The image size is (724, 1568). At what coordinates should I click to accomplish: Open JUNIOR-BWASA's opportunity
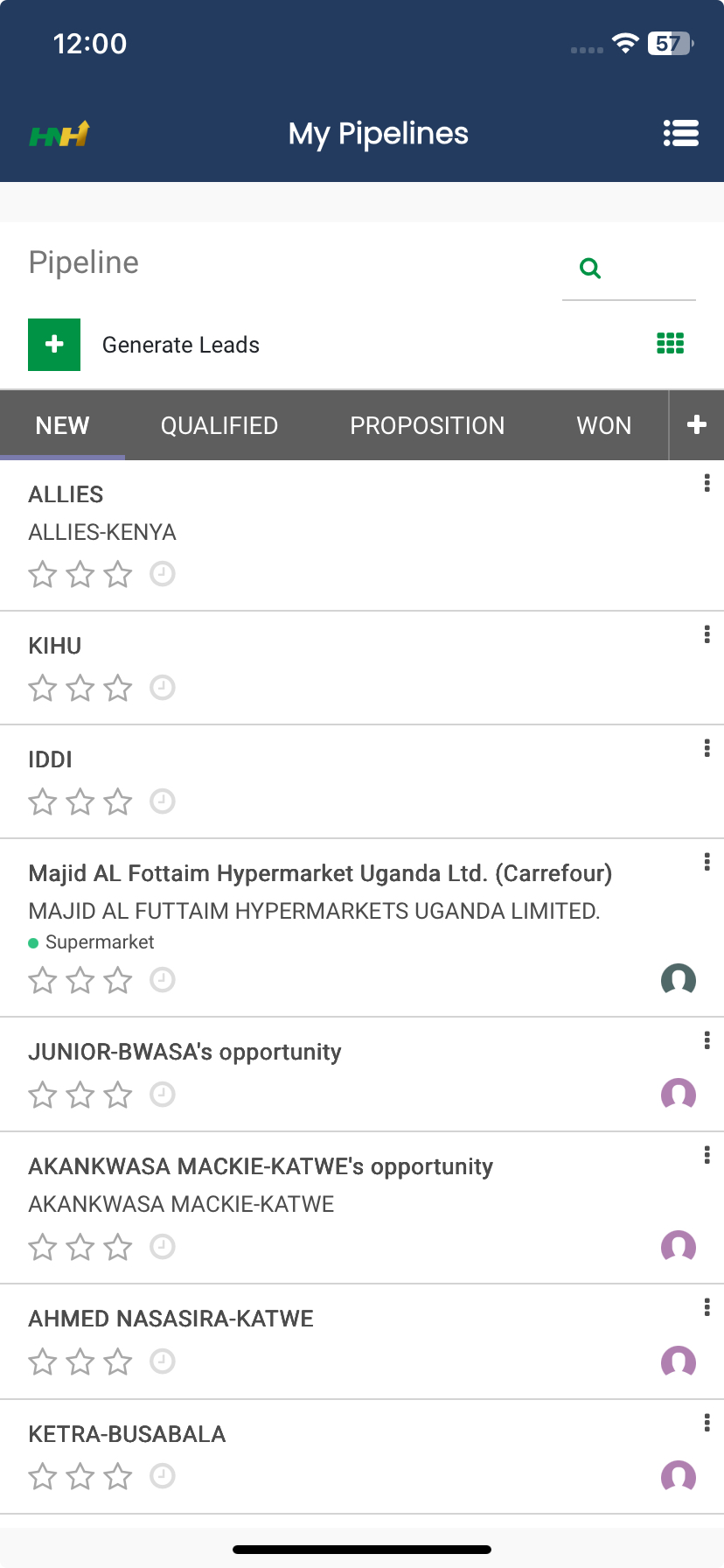(184, 1052)
